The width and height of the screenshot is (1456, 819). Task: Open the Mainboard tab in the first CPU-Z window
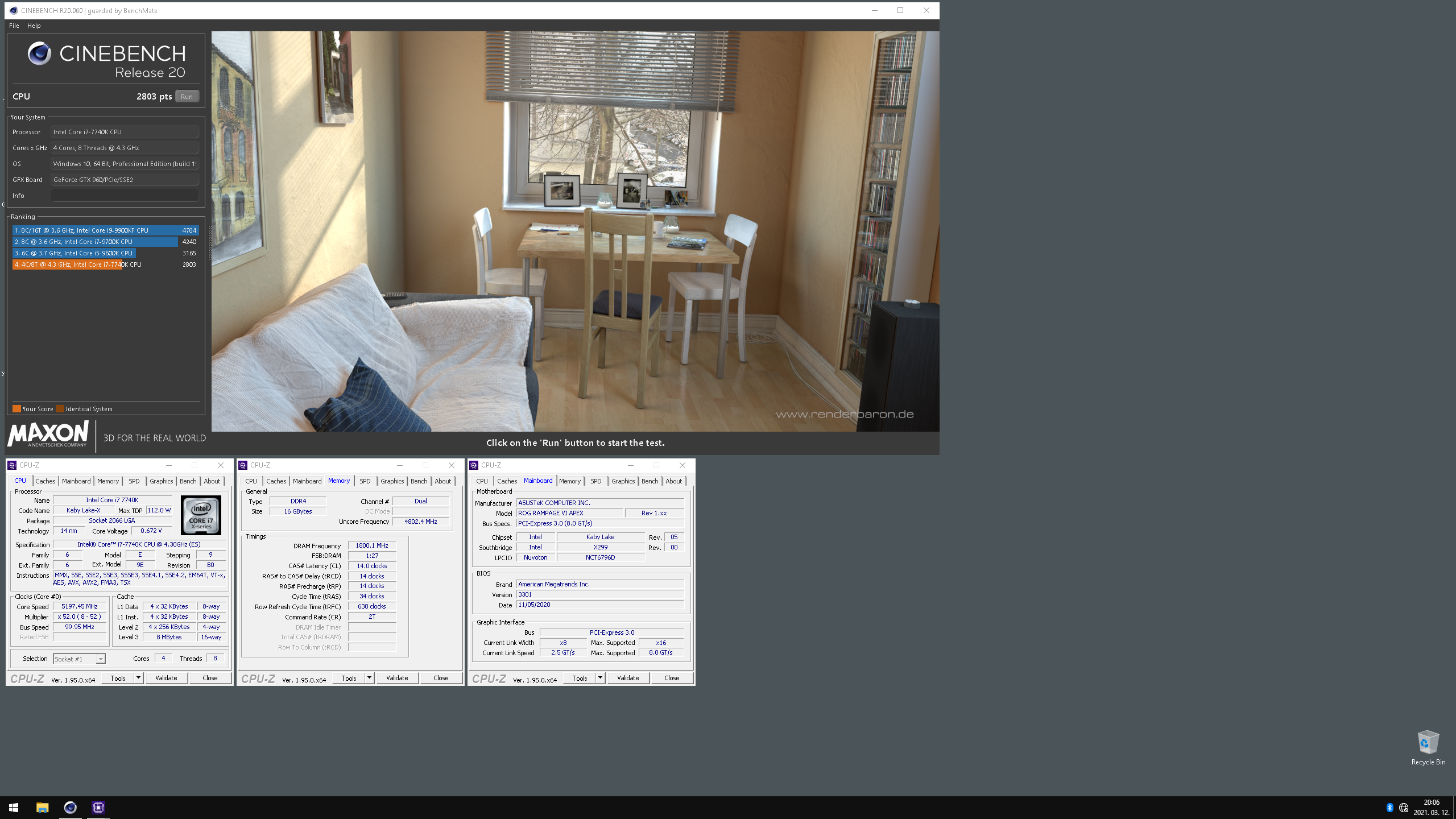(x=76, y=481)
